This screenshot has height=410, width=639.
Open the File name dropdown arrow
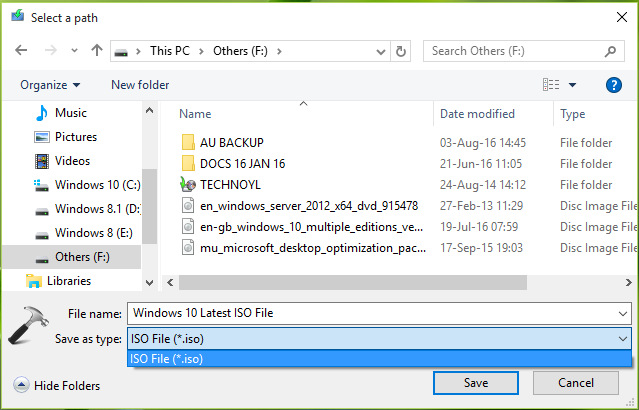622,313
